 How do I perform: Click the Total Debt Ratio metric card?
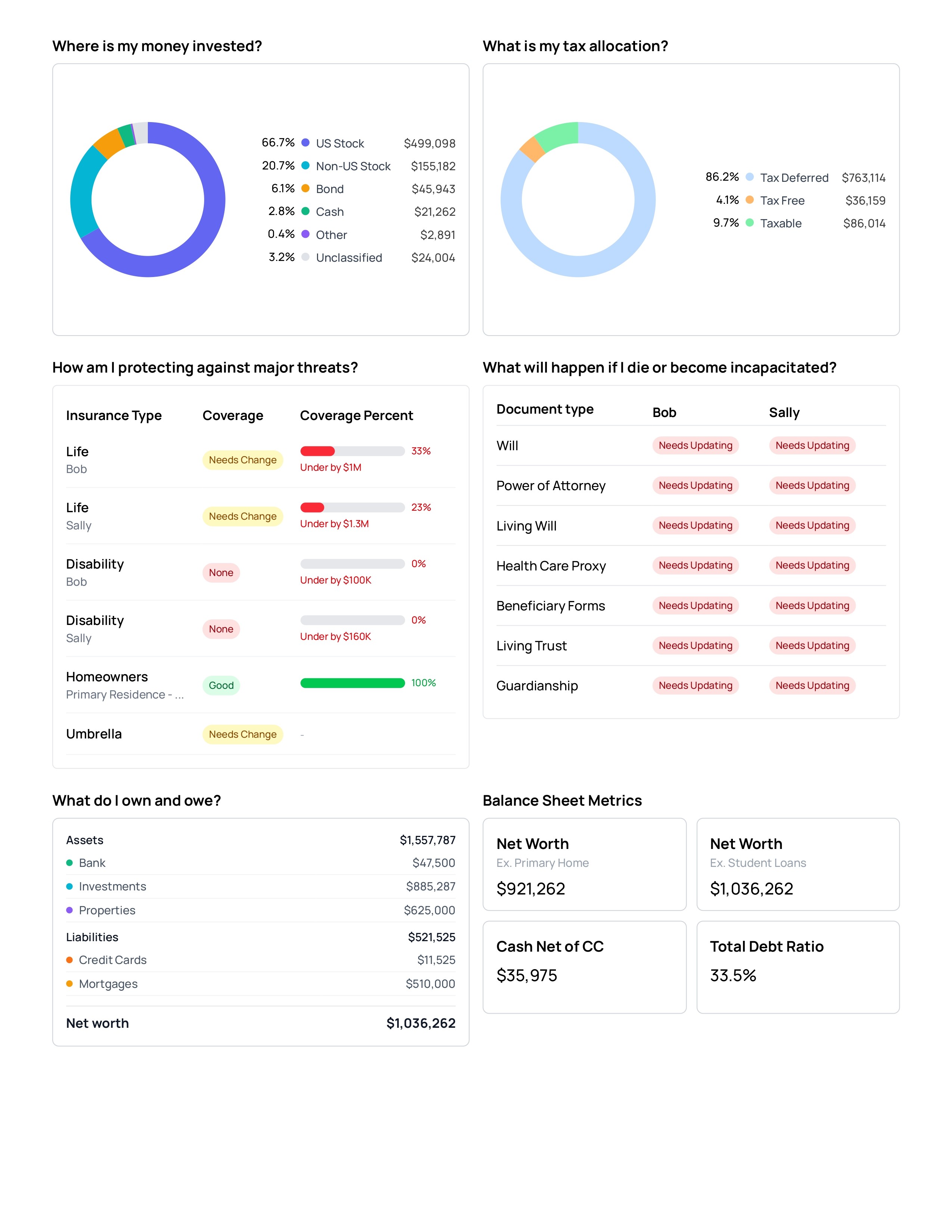point(797,967)
